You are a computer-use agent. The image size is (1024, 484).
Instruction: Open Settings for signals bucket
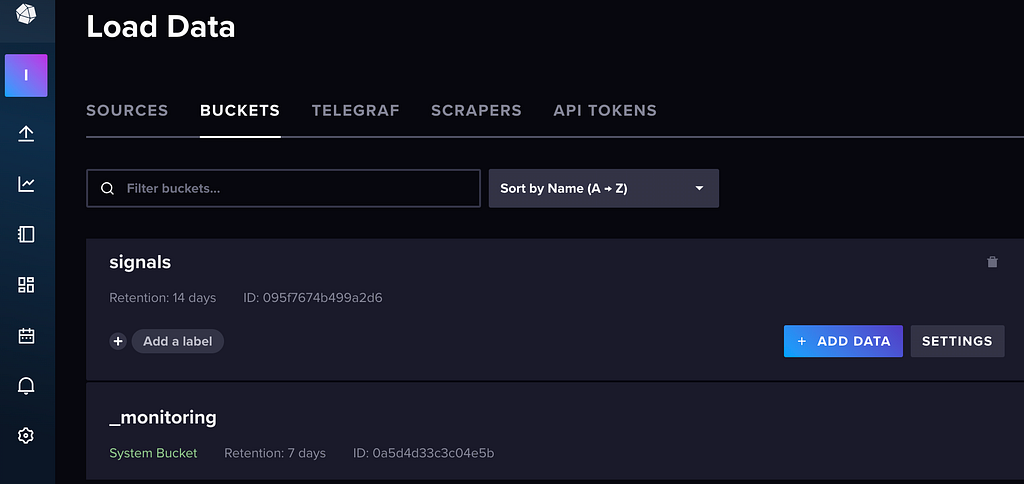957,341
